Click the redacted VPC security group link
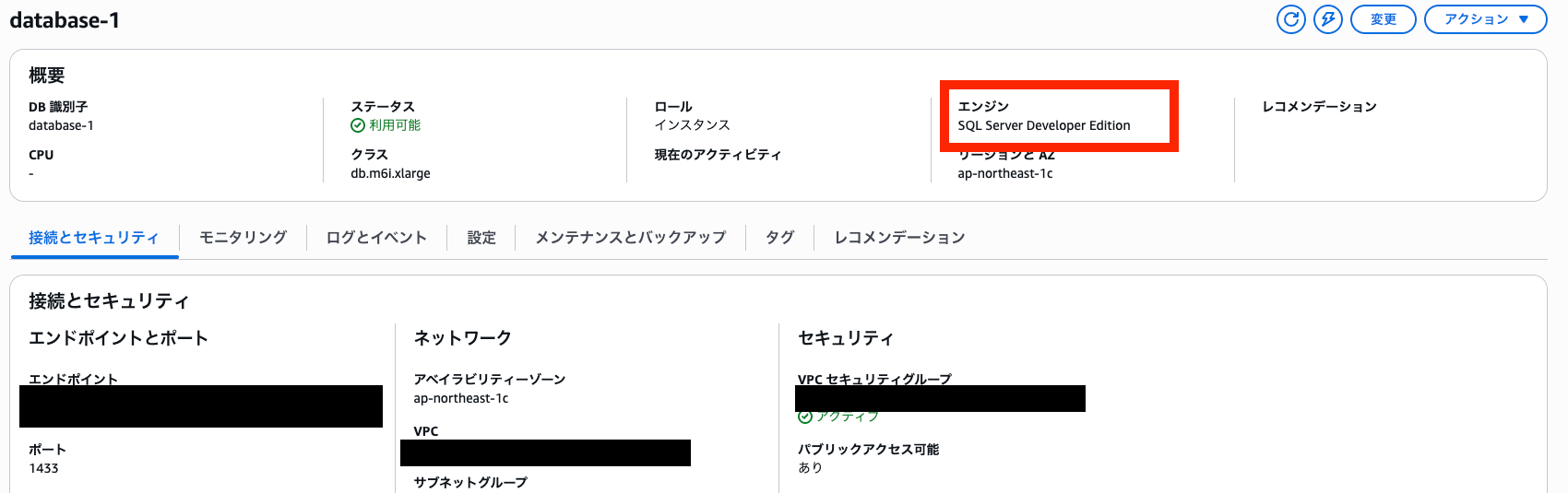This screenshot has height=493, width=1568. pyautogui.click(x=940, y=399)
